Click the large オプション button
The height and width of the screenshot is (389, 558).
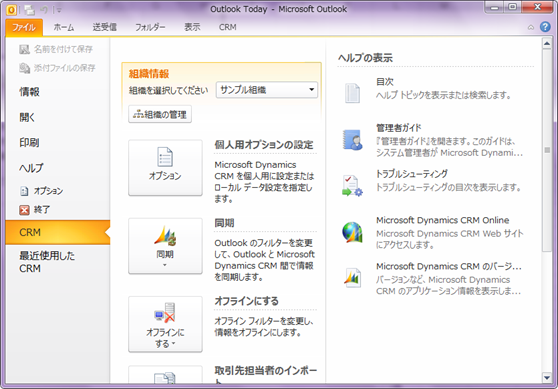(165, 168)
